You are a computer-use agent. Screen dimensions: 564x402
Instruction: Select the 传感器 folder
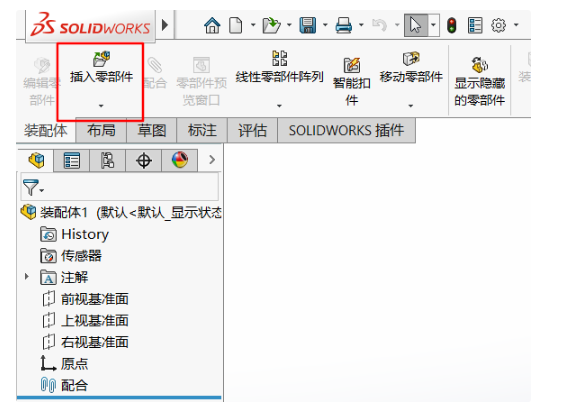(71, 256)
